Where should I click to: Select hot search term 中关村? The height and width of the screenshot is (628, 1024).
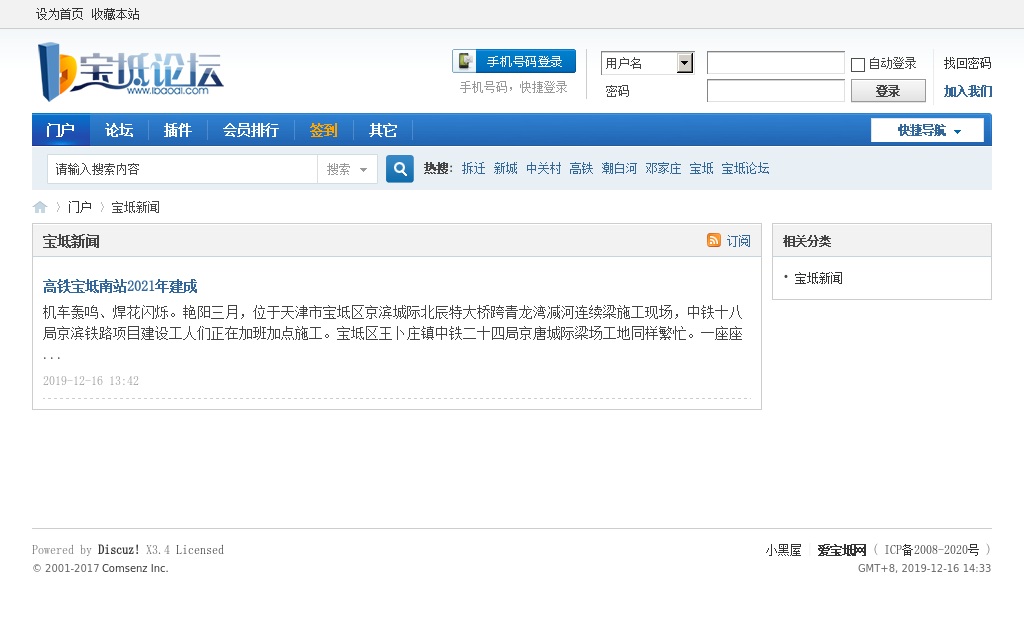pyautogui.click(x=543, y=168)
